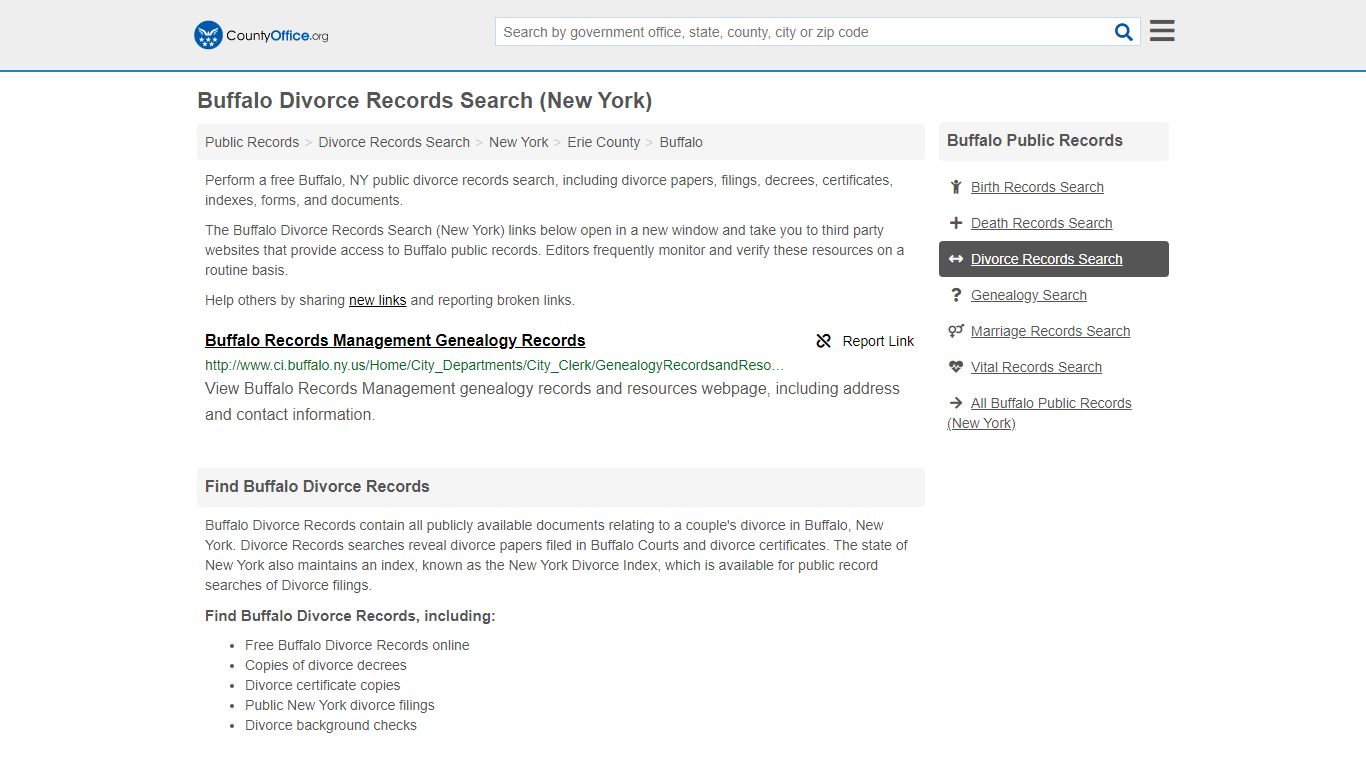Follow the new links hyperlink
Screen dimensions: 1366x768
tap(378, 300)
